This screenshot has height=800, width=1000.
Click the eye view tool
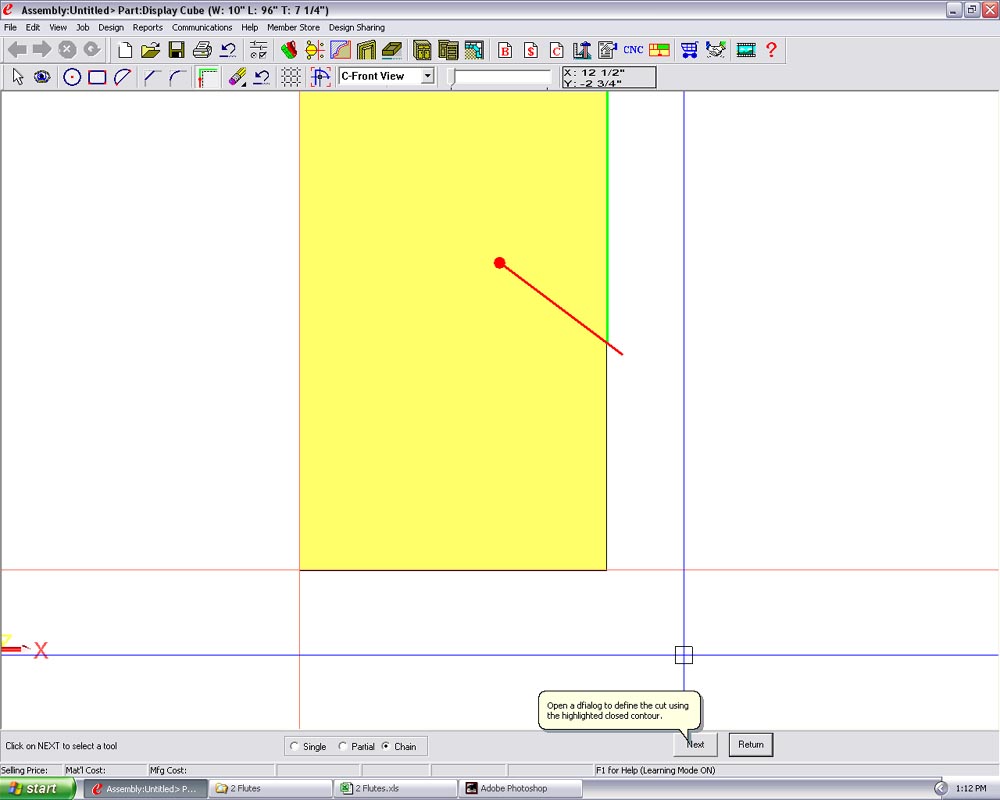point(42,77)
